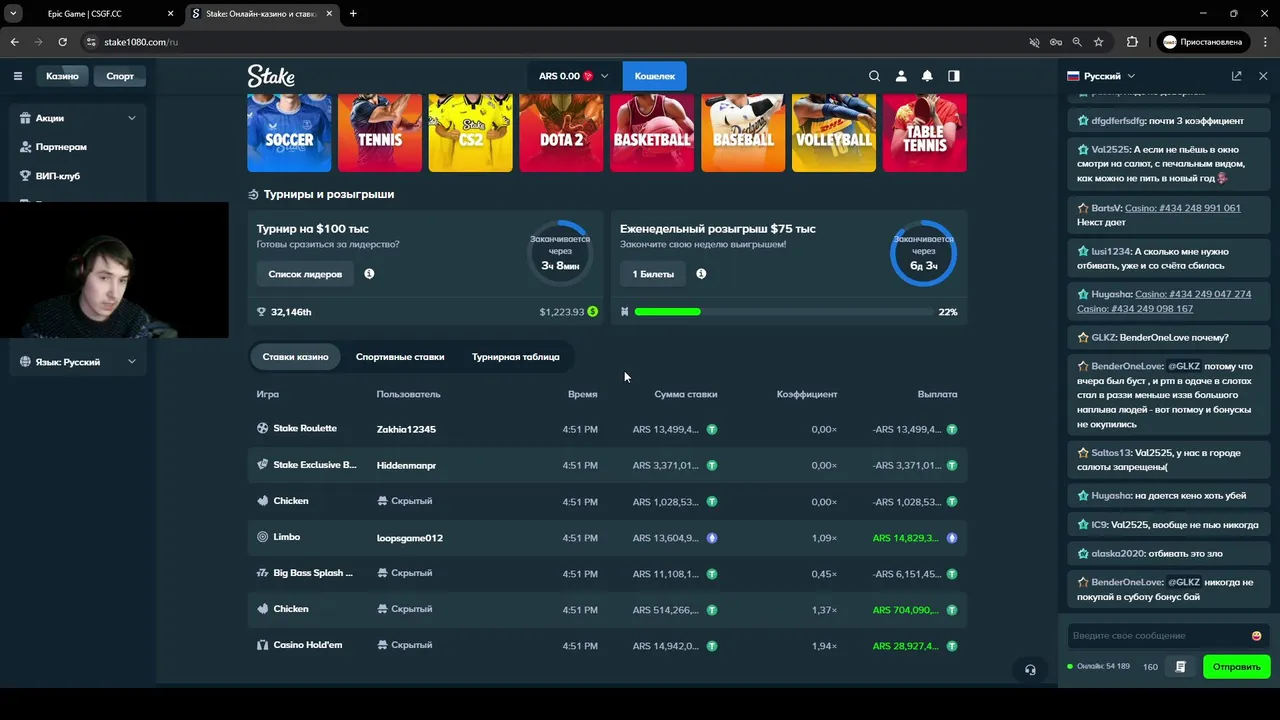
Task: Open the Basketball sport thumbnail
Action: pos(652,133)
